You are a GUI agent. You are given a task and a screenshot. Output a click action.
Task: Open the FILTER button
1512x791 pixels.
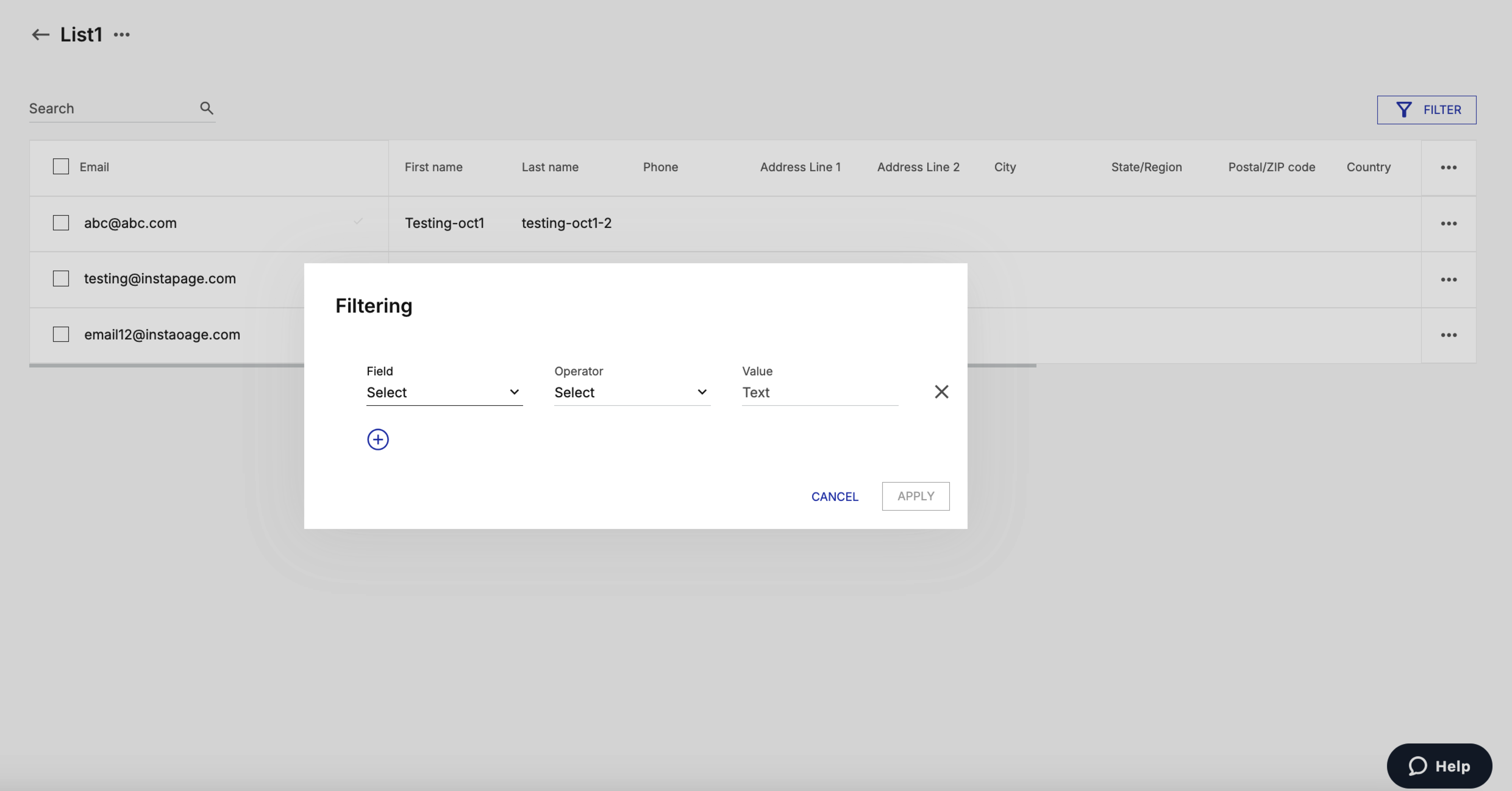1426,110
